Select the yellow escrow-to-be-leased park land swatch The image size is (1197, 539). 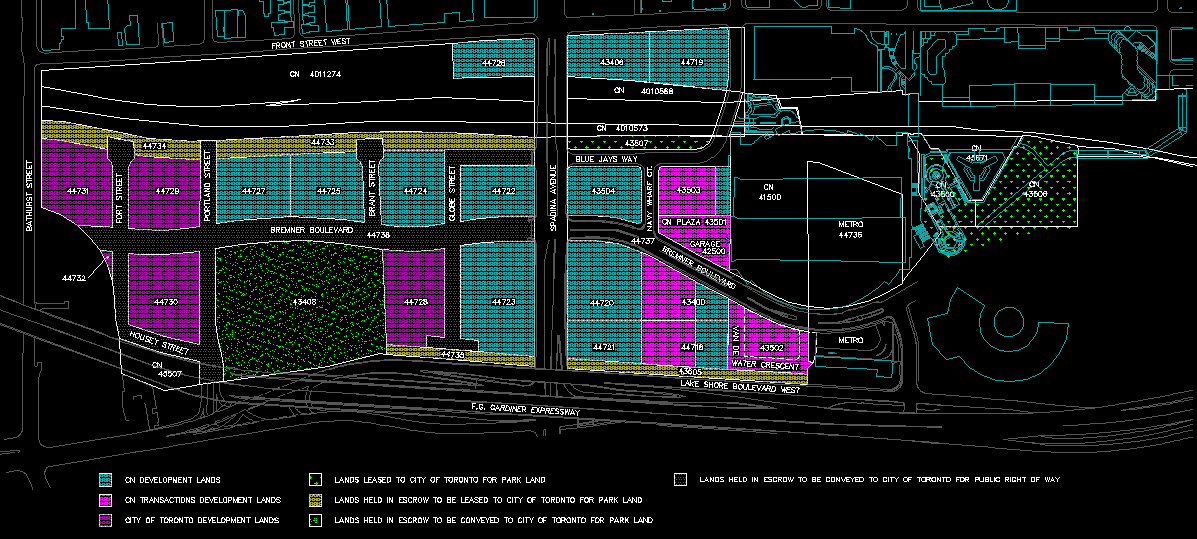click(x=316, y=500)
